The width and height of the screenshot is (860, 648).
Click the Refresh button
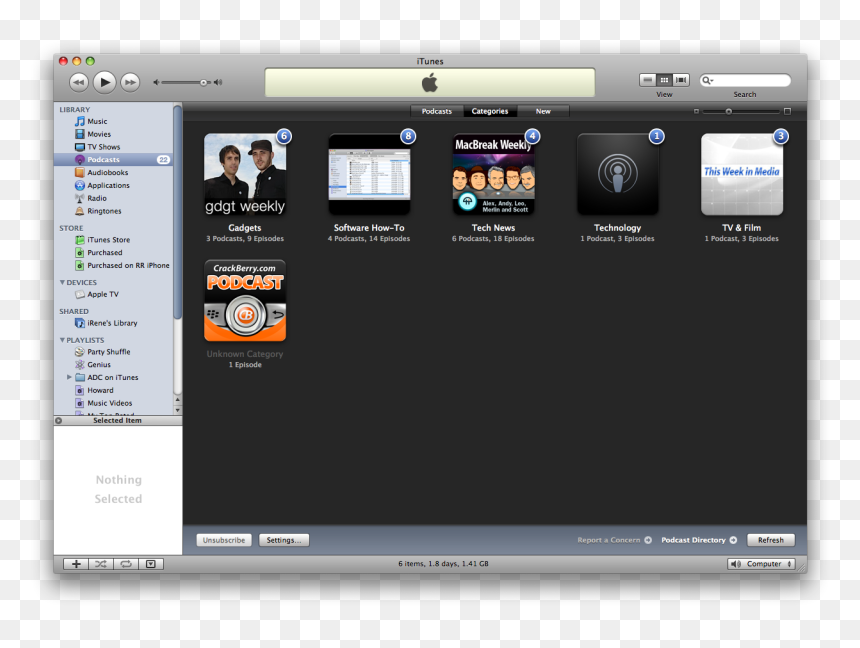pyautogui.click(x=771, y=540)
